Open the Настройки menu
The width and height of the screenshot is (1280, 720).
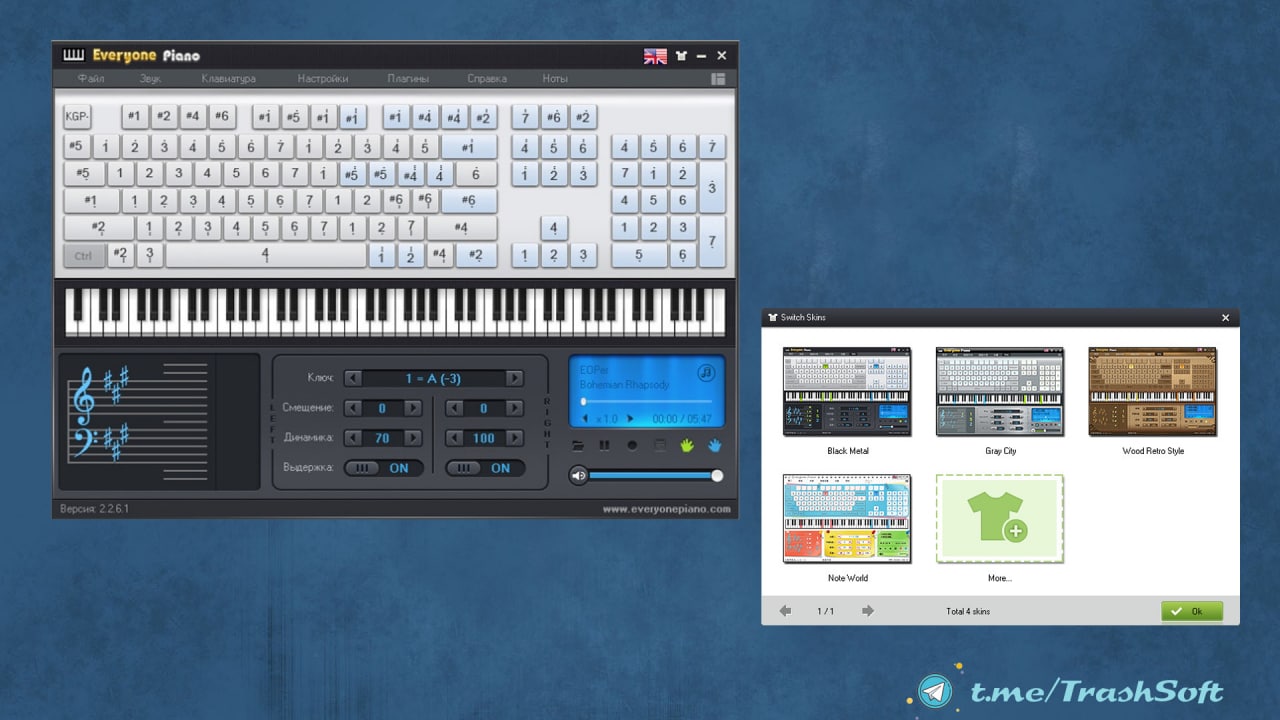323,79
